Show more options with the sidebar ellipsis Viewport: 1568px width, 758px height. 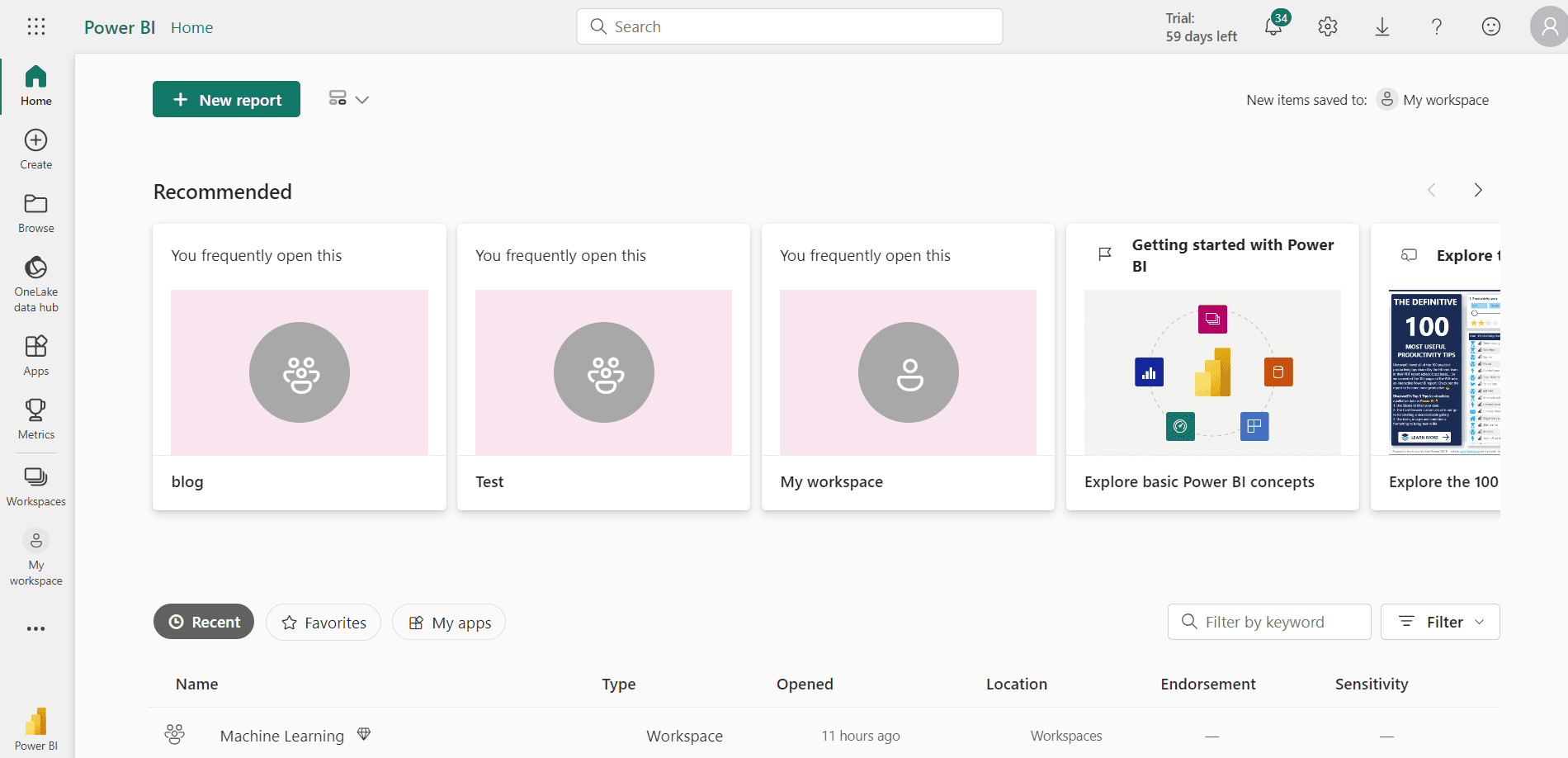point(36,628)
